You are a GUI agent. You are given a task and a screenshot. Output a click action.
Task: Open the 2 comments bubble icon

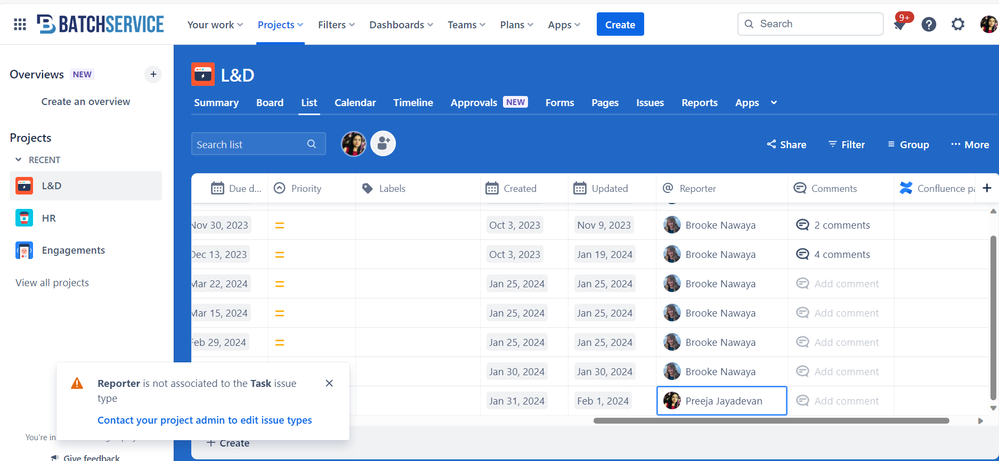click(803, 225)
